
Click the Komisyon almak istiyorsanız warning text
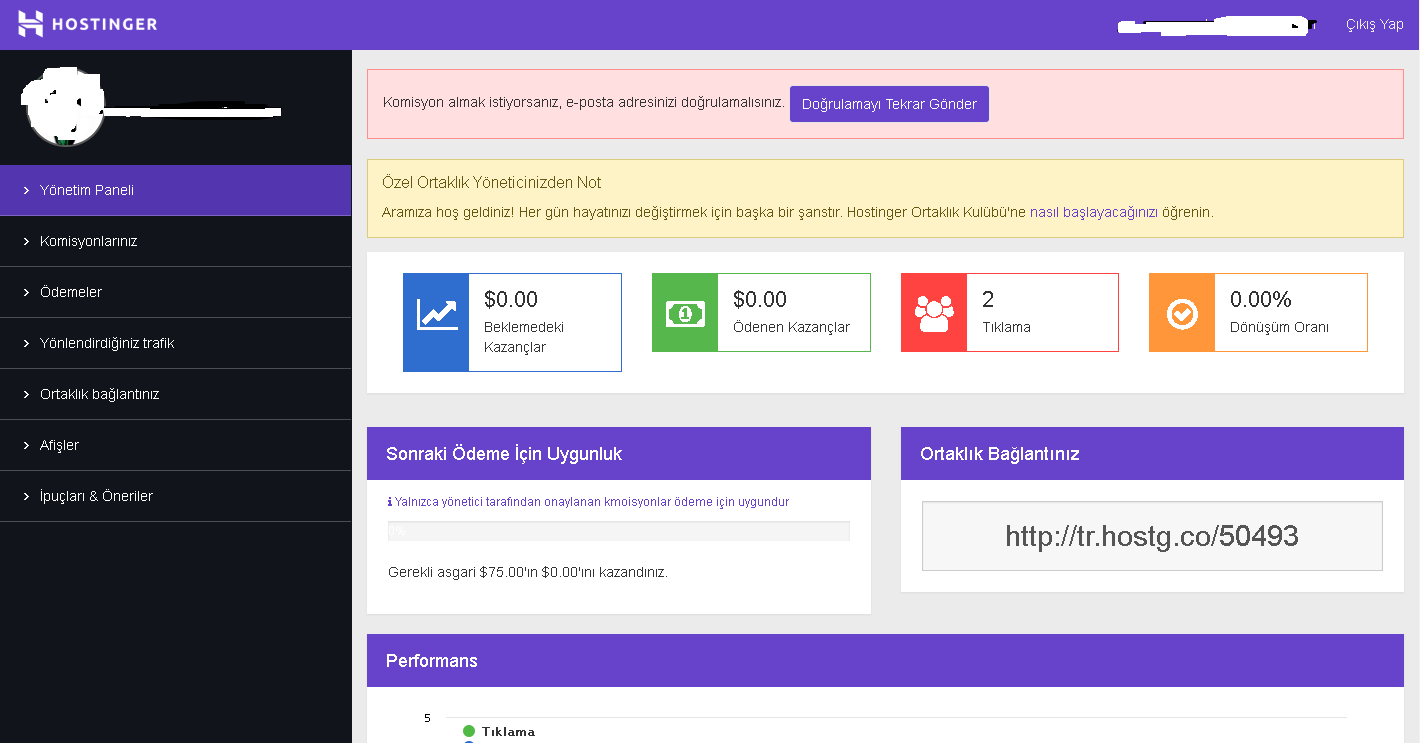[x=583, y=103]
